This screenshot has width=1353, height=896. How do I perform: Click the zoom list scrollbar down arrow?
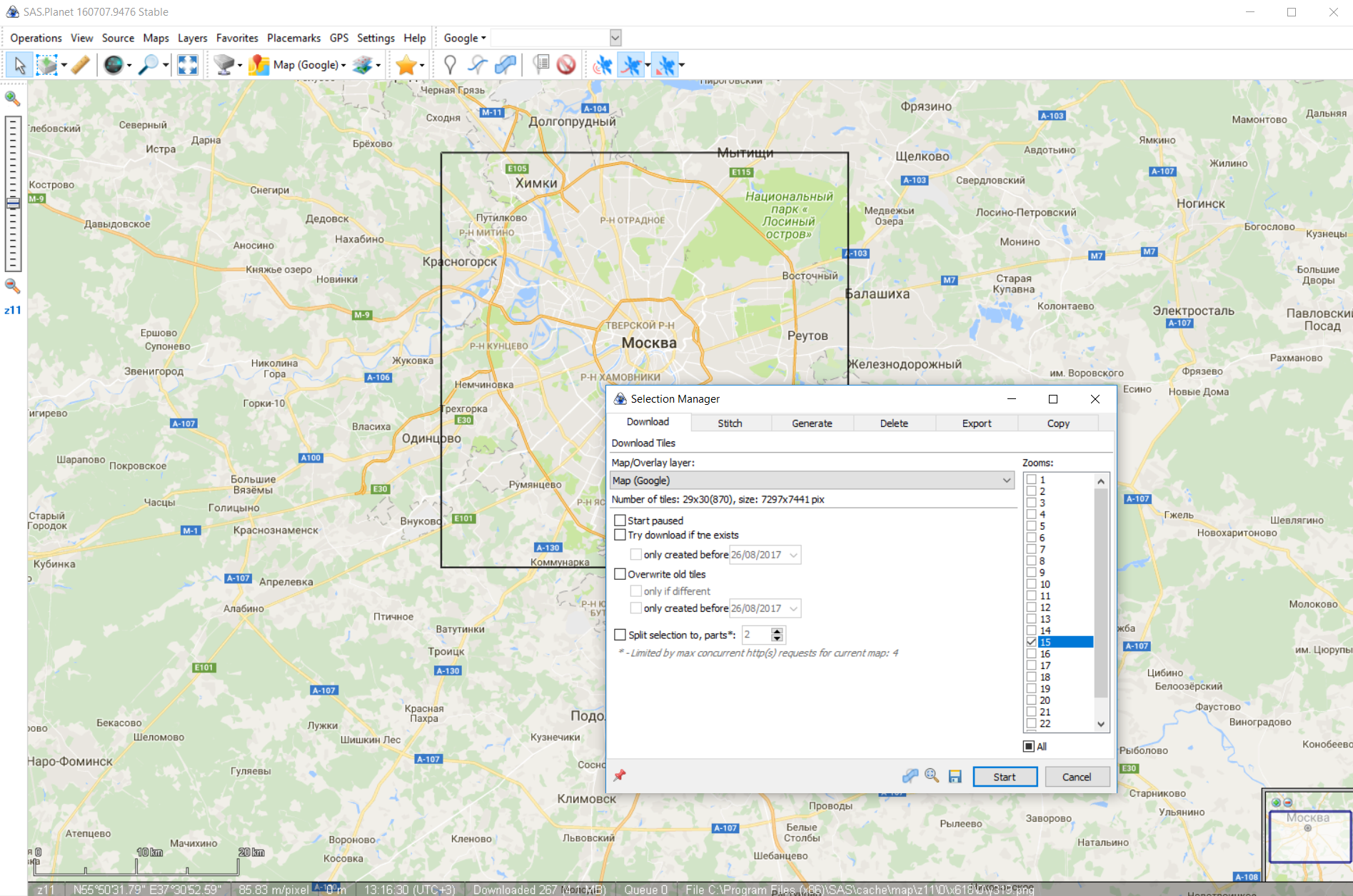click(x=1101, y=724)
